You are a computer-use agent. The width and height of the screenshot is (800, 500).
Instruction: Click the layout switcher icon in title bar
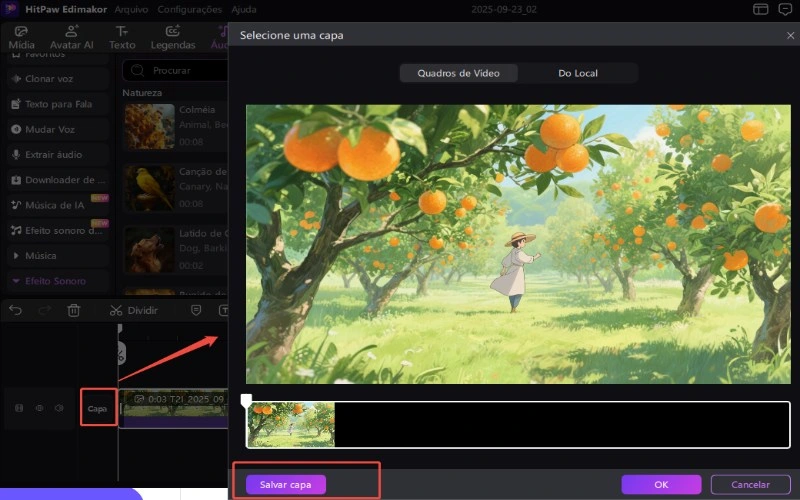[x=761, y=9]
